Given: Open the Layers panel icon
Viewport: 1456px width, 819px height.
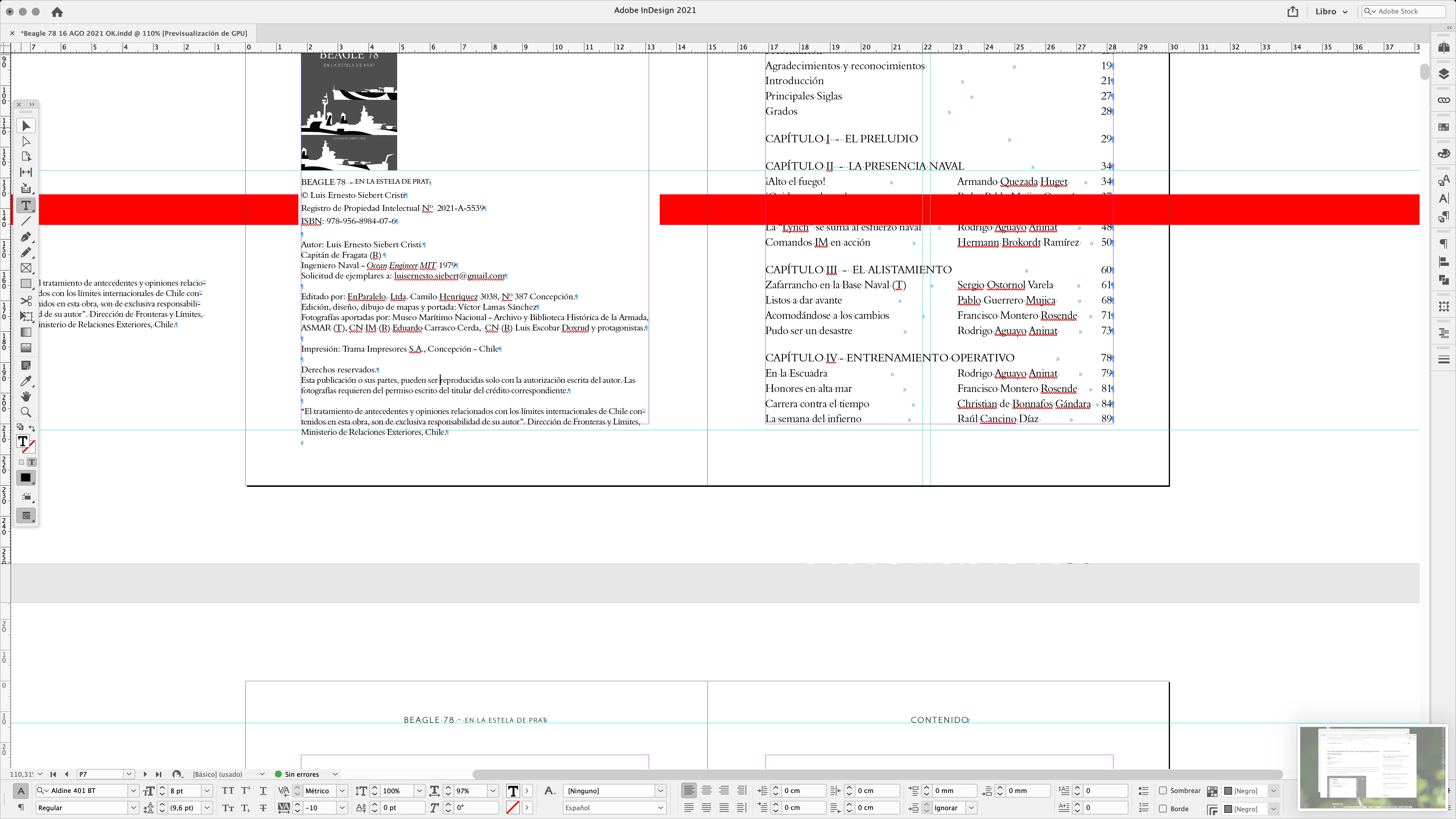Looking at the screenshot, I should [1444, 74].
